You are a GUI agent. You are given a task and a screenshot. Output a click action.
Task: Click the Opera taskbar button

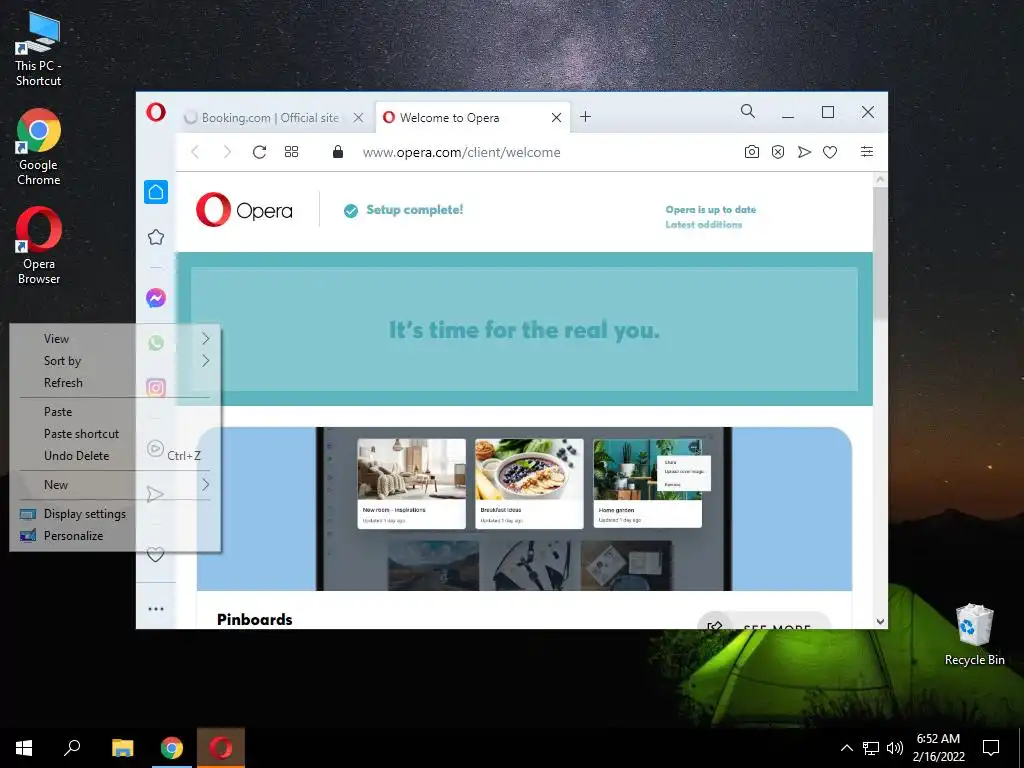coord(221,748)
